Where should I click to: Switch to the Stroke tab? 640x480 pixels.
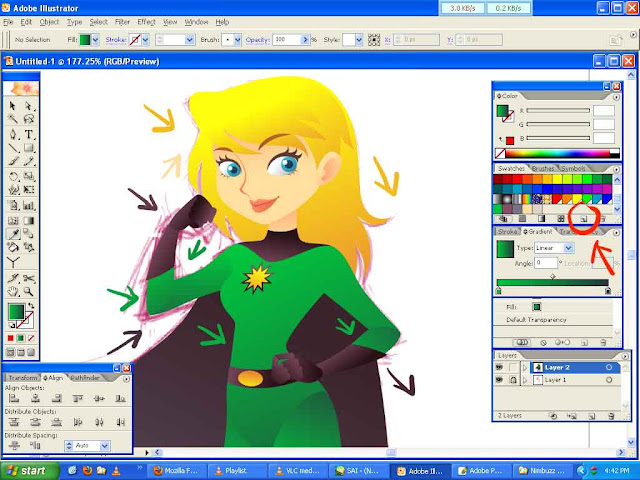tap(507, 231)
